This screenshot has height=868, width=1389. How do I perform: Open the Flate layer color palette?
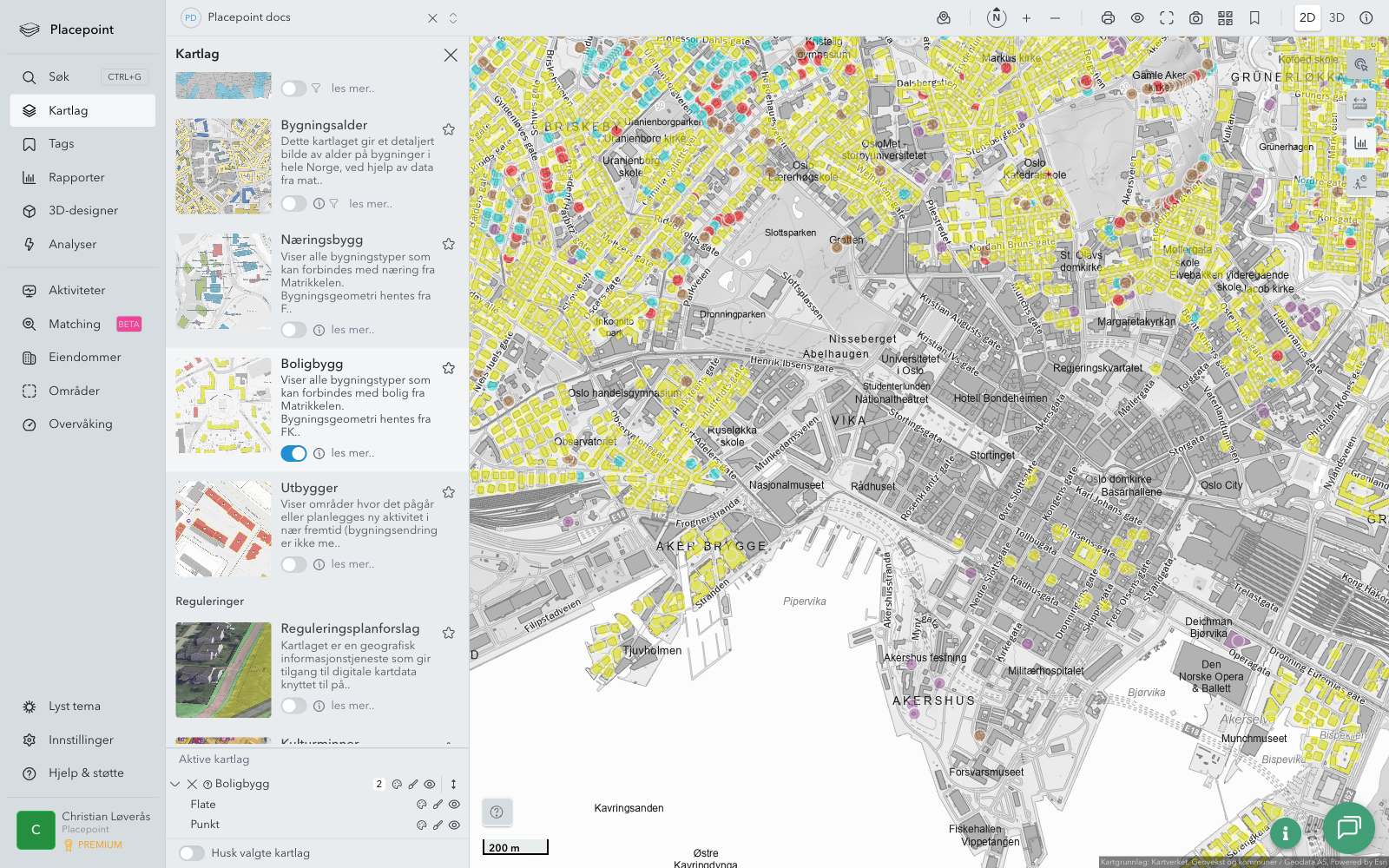[422, 805]
